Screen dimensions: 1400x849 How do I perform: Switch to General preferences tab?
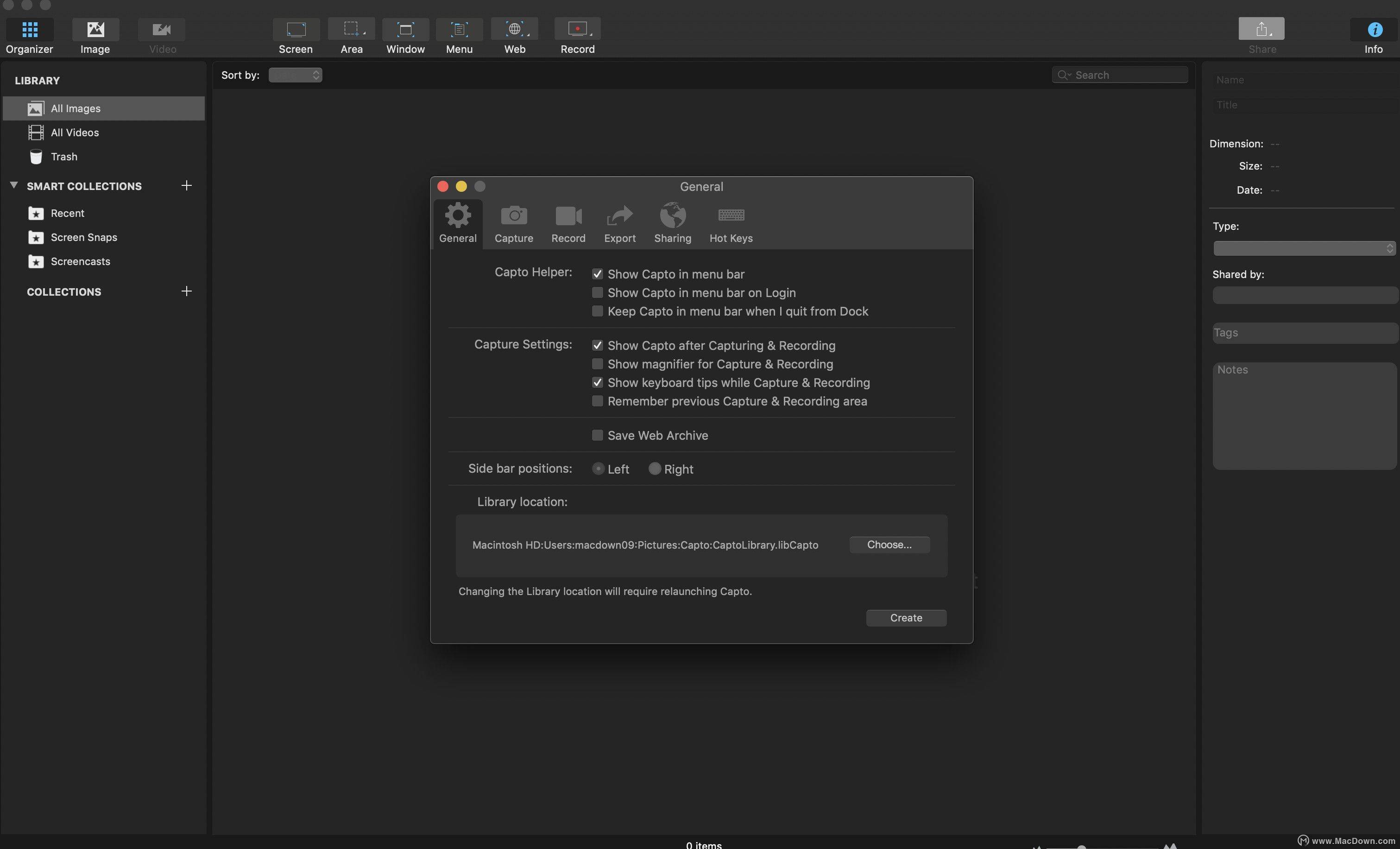point(458,224)
